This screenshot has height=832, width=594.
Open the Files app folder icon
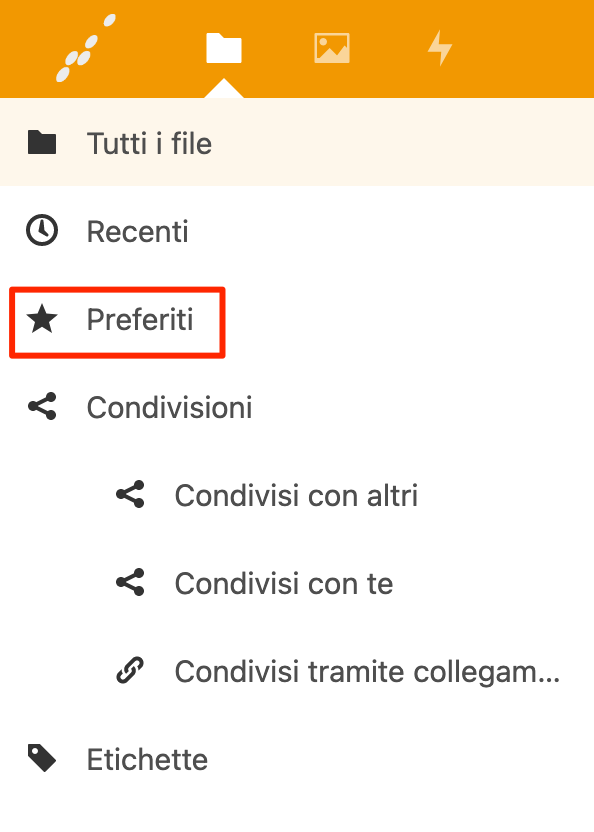(x=223, y=48)
